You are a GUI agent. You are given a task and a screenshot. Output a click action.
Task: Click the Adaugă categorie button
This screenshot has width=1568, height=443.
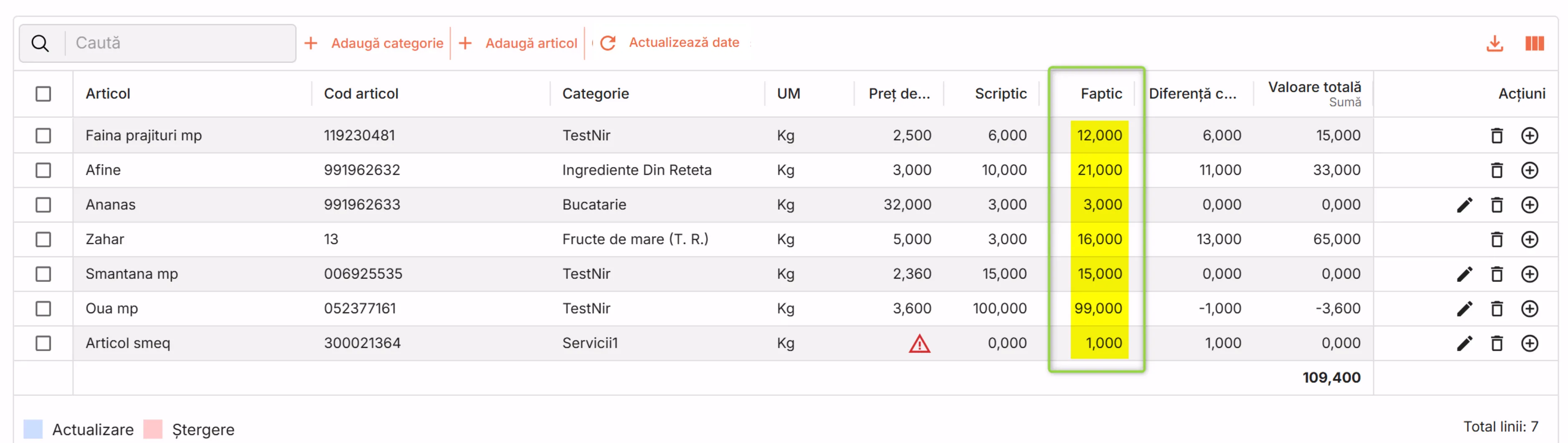[374, 43]
